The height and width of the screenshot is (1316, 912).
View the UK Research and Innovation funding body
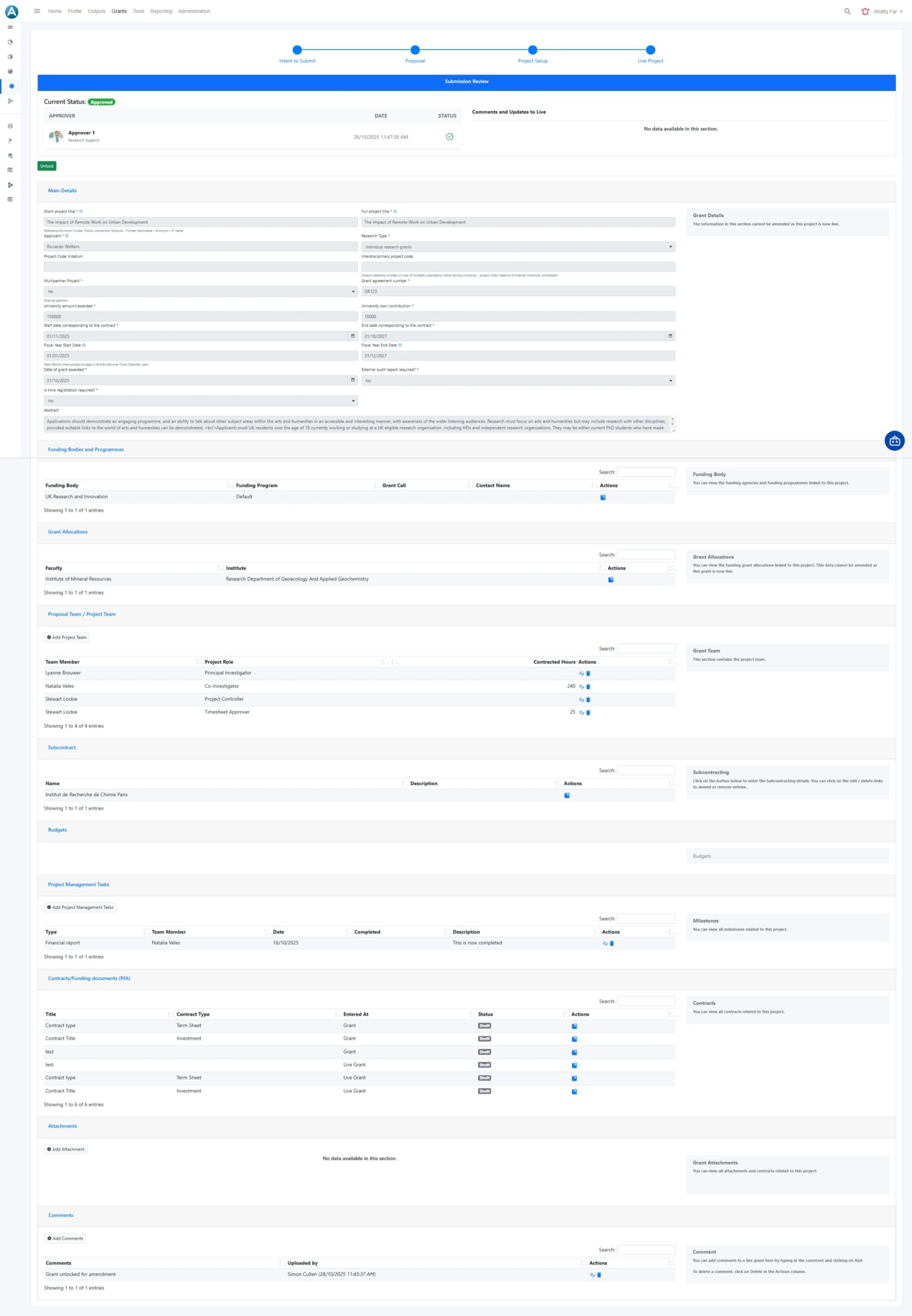click(603, 497)
